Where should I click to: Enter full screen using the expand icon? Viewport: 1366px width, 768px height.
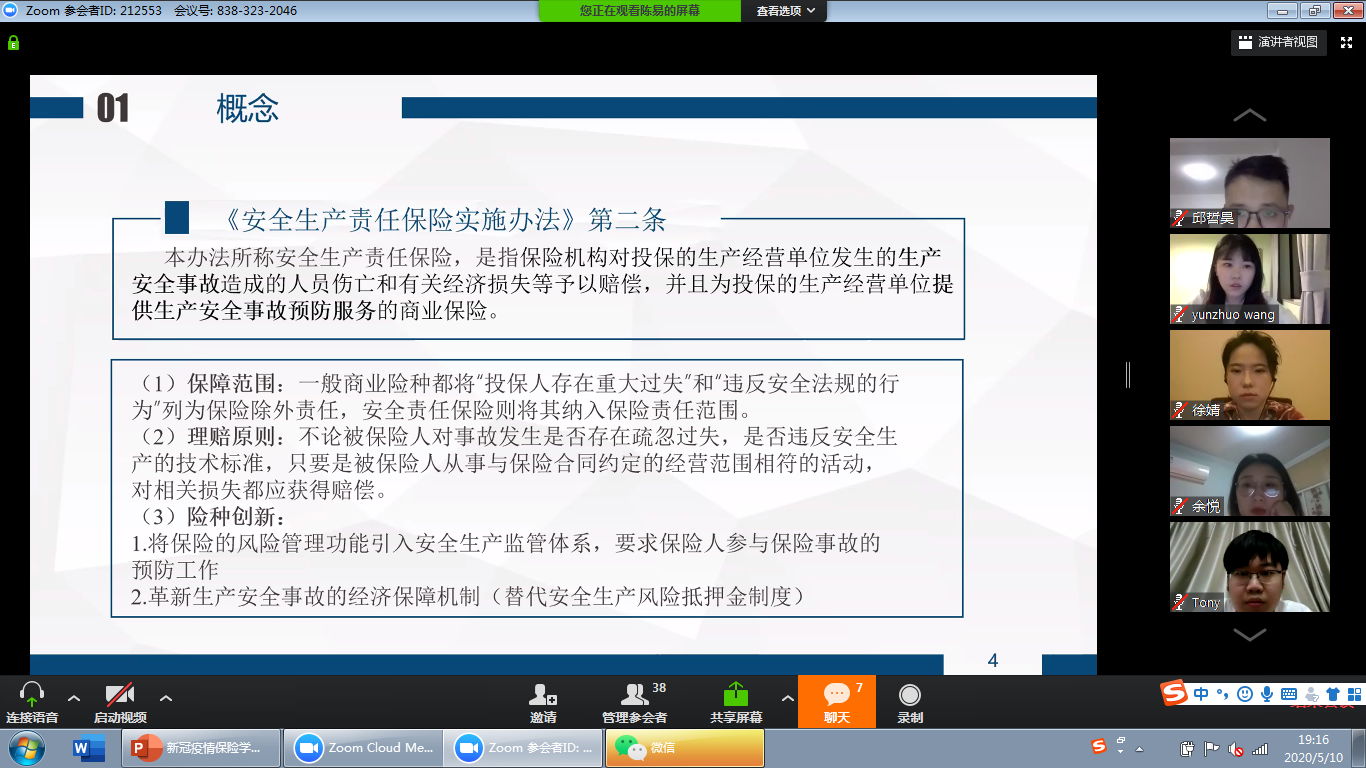tap(1346, 42)
